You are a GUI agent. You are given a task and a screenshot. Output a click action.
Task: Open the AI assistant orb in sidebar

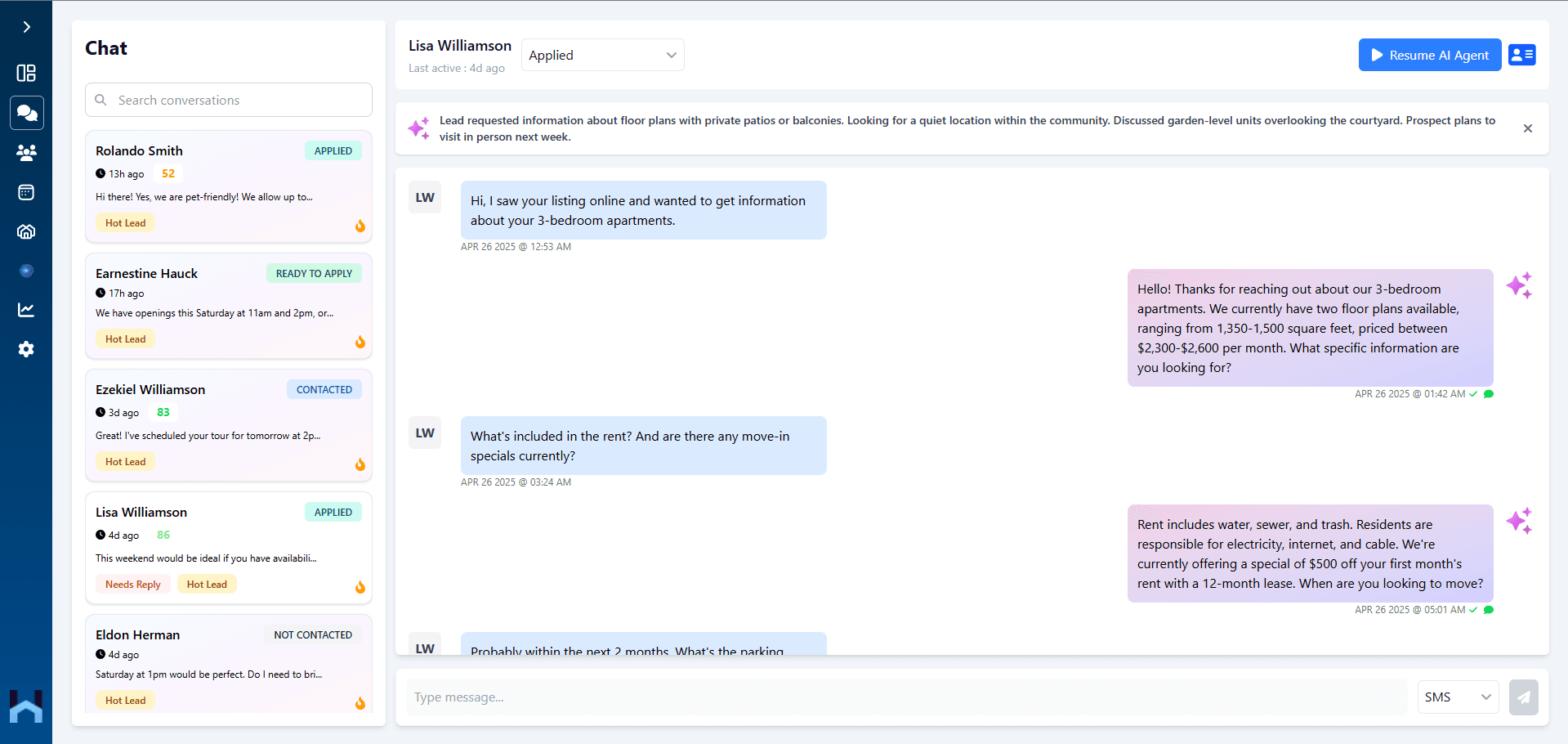[26, 271]
